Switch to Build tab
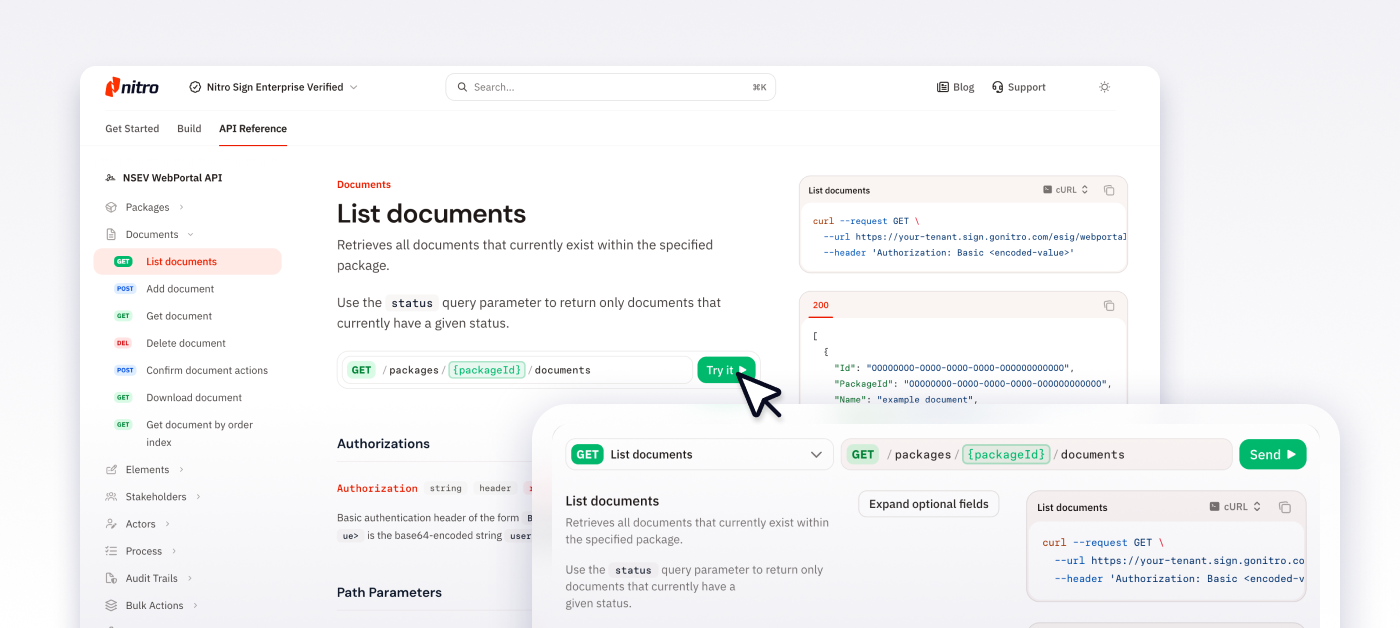 (189, 128)
